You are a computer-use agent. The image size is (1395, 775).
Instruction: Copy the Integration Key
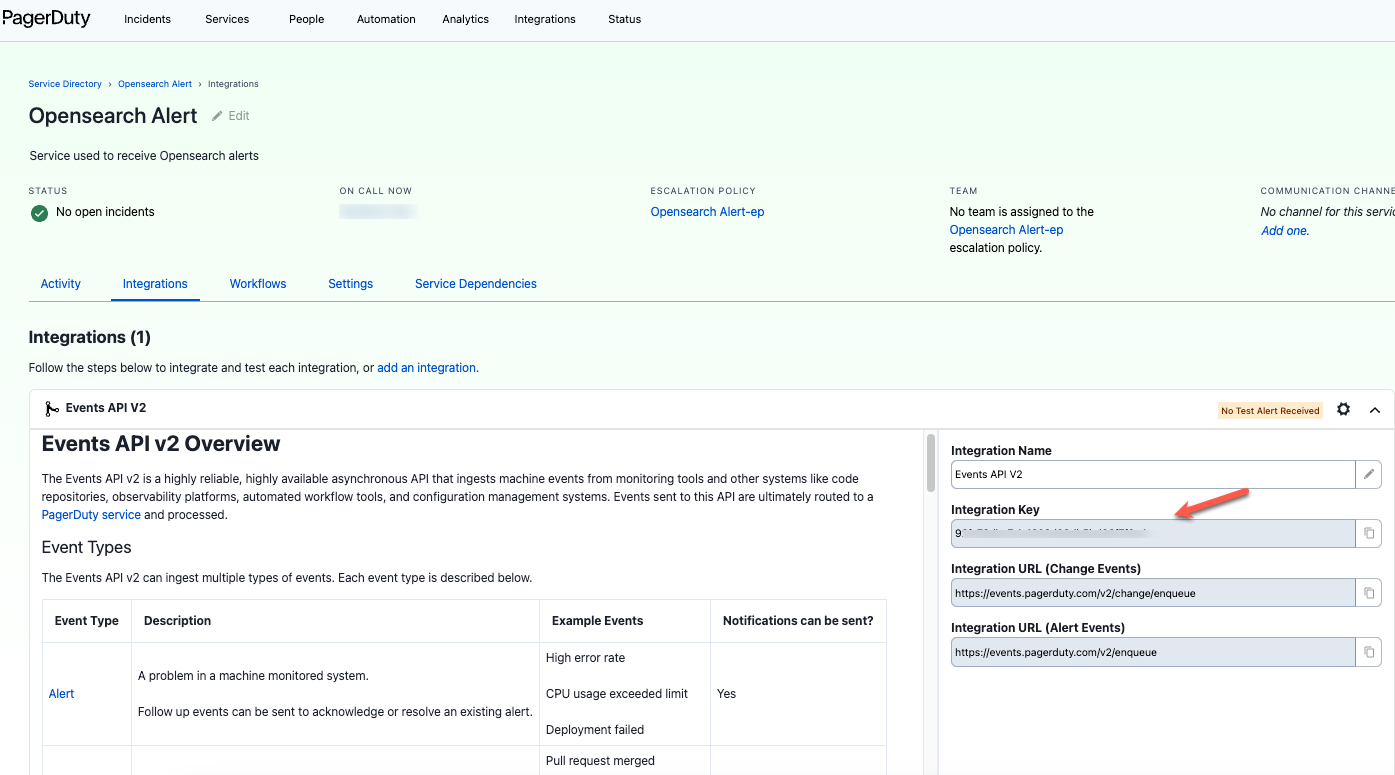pyautogui.click(x=1369, y=533)
